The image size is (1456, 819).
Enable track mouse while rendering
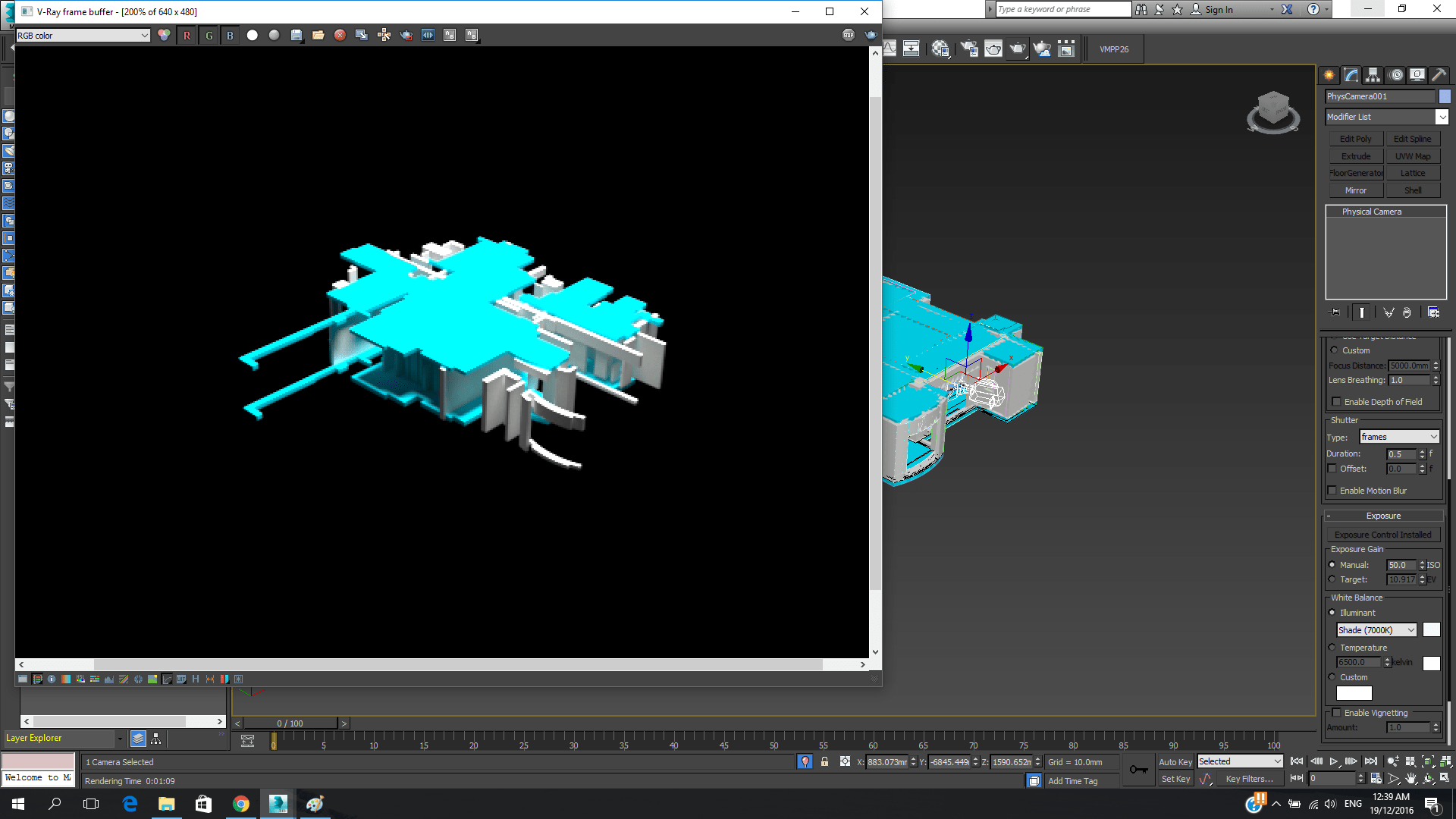coord(384,35)
